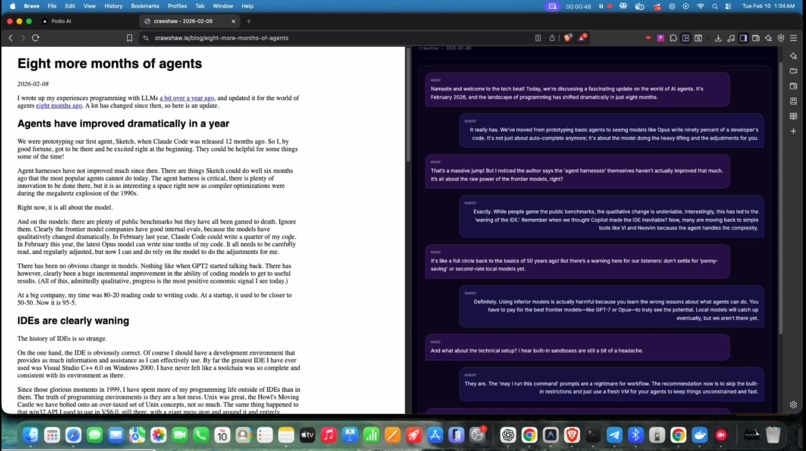806x451 pixels.
Task: Switch to the Podio AI tab
Action: point(87,21)
